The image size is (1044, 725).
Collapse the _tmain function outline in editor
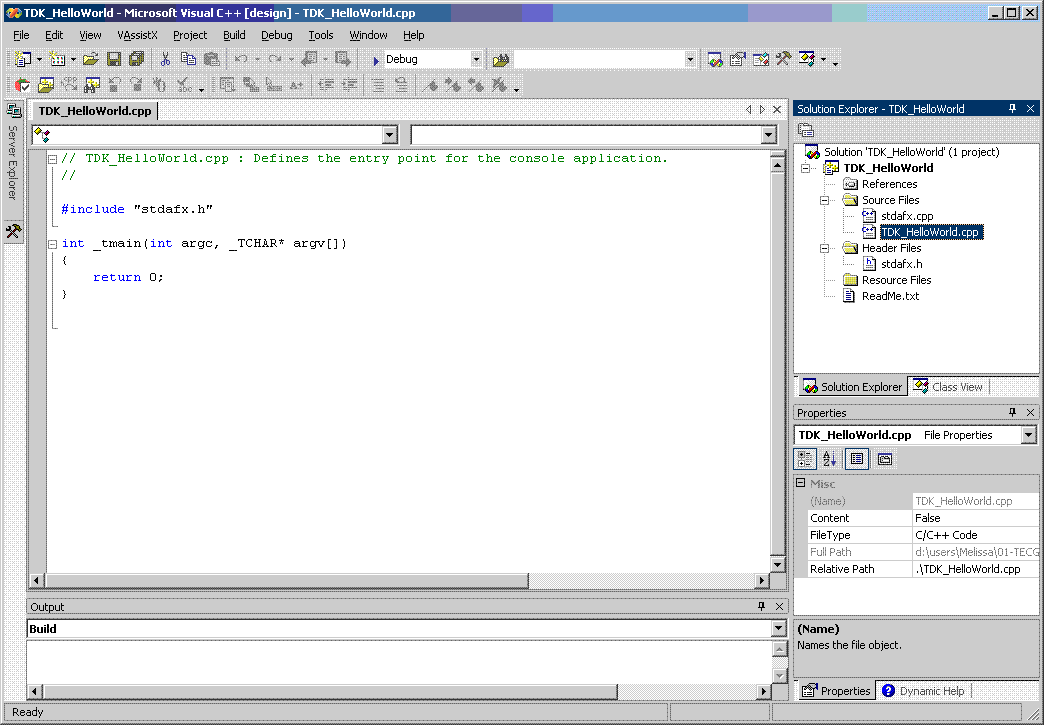pyautogui.click(x=53, y=244)
